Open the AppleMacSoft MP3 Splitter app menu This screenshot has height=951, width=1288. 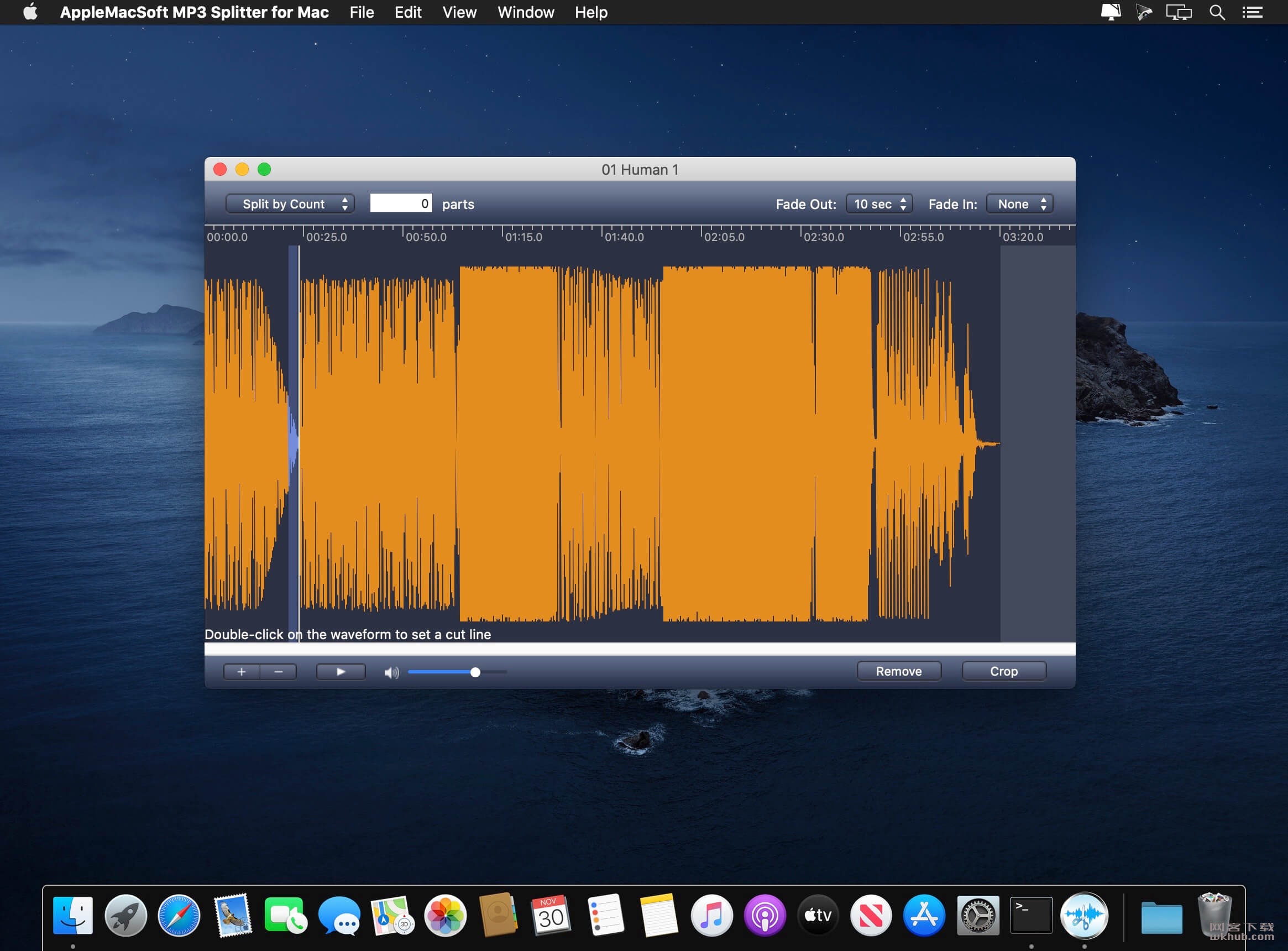pos(194,12)
